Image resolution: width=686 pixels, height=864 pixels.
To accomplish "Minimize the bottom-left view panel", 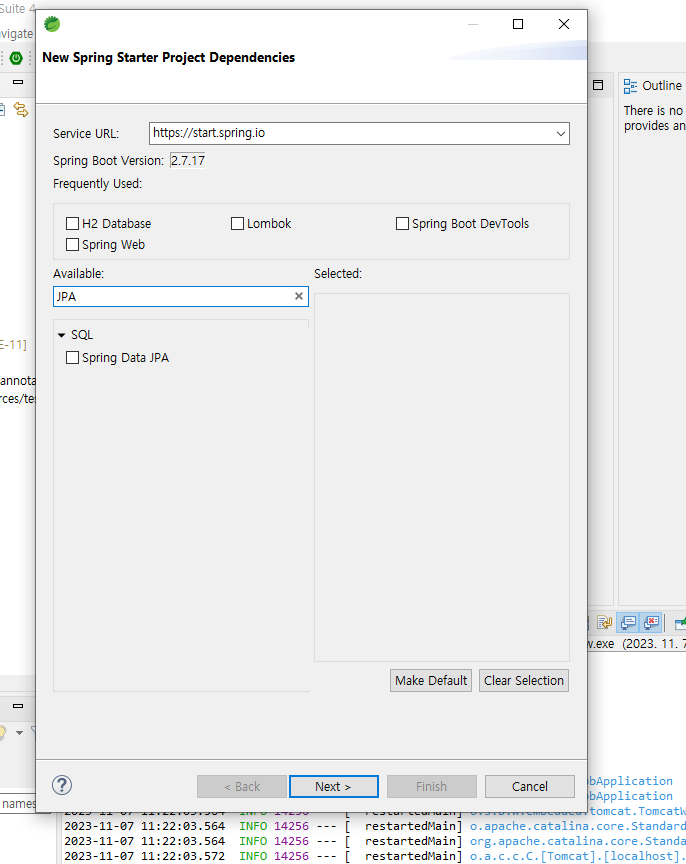I will 18,706.
